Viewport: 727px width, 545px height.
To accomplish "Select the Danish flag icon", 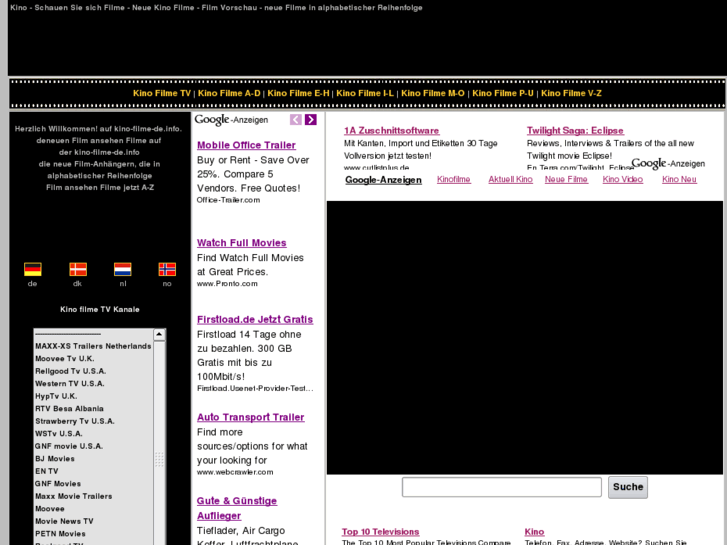I will (x=78, y=269).
